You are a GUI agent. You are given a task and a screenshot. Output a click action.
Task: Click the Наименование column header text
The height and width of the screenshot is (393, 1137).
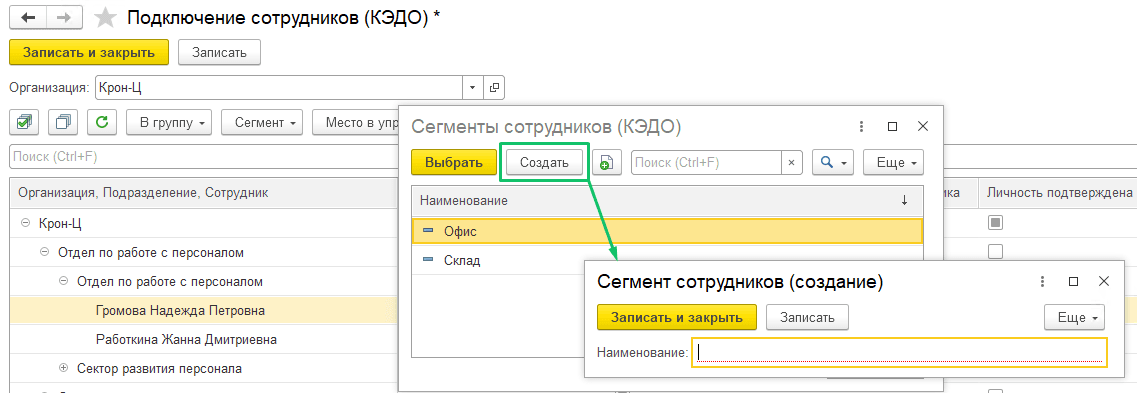coord(463,201)
